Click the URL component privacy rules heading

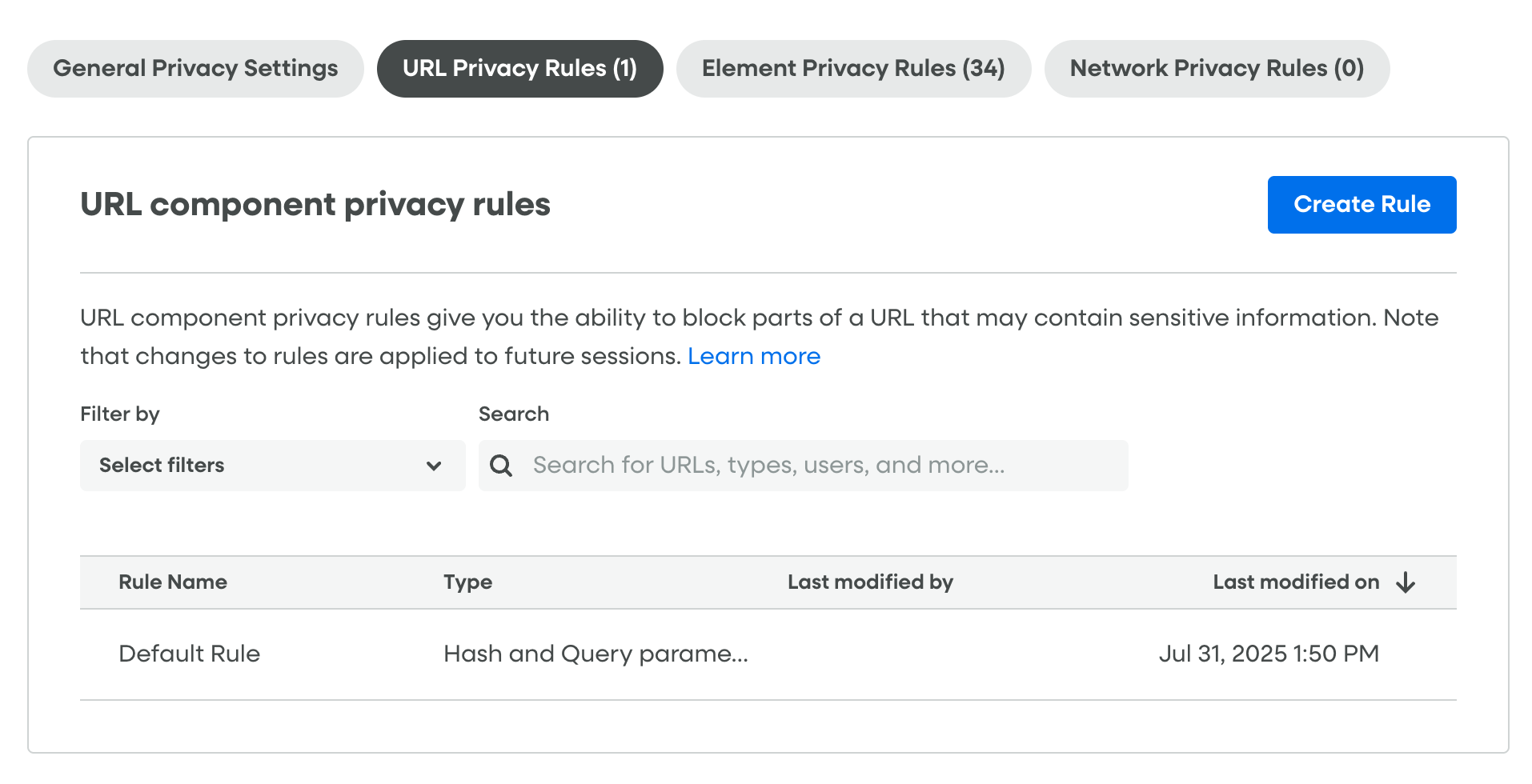315,204
